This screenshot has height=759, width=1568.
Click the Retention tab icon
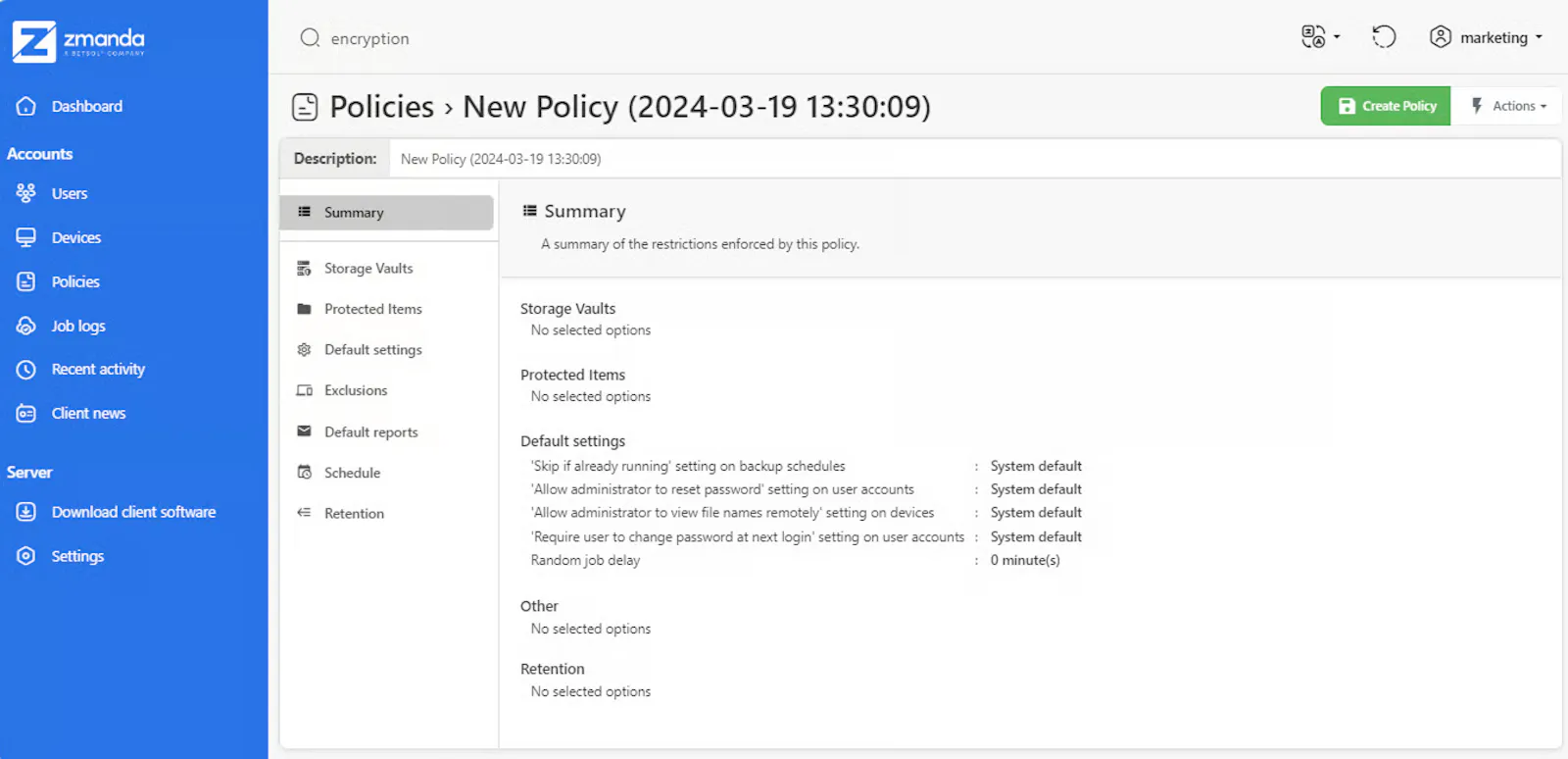(304, 513)
